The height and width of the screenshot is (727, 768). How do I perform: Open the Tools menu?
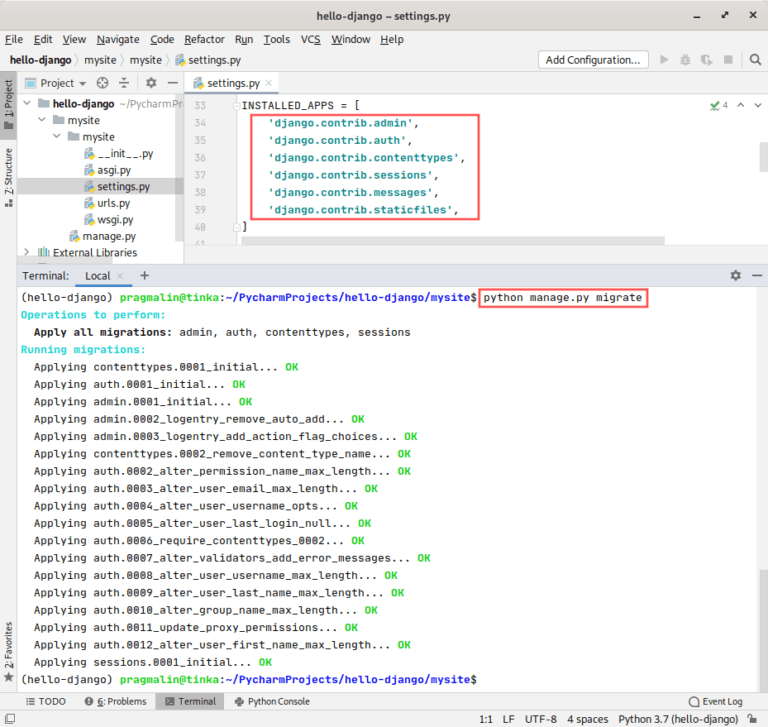[x=277, y=39]
